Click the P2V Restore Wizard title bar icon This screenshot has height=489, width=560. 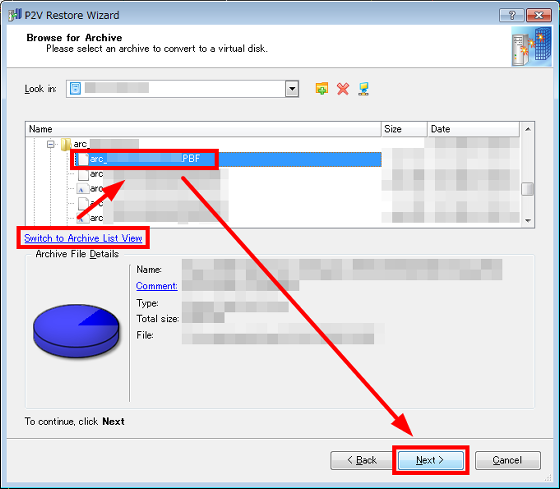pos(15,15)
